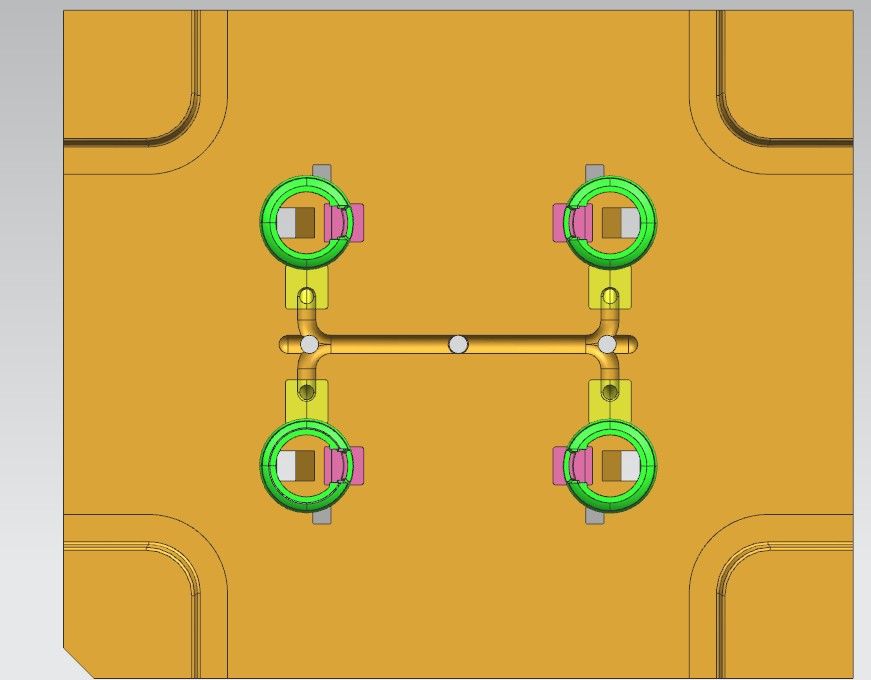
Task: Click the gray tab below bottom-right ring
Action: [595, 518]
